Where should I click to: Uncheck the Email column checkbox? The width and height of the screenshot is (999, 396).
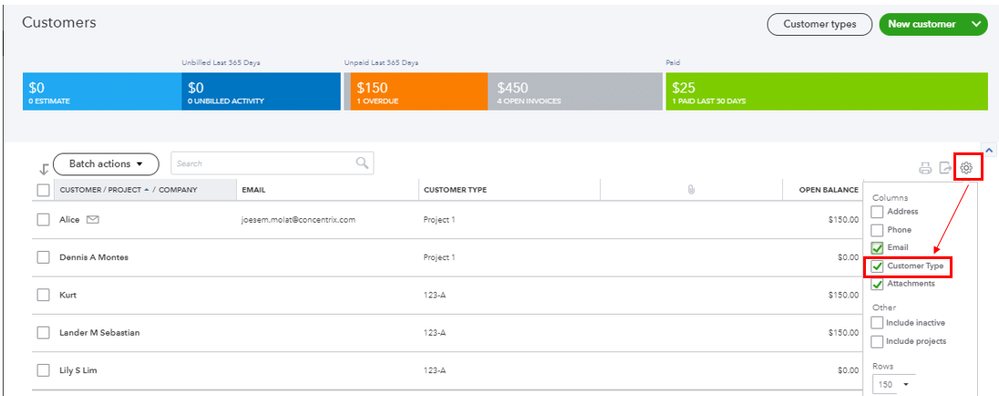pyautogui.click(x=877, y=248)
